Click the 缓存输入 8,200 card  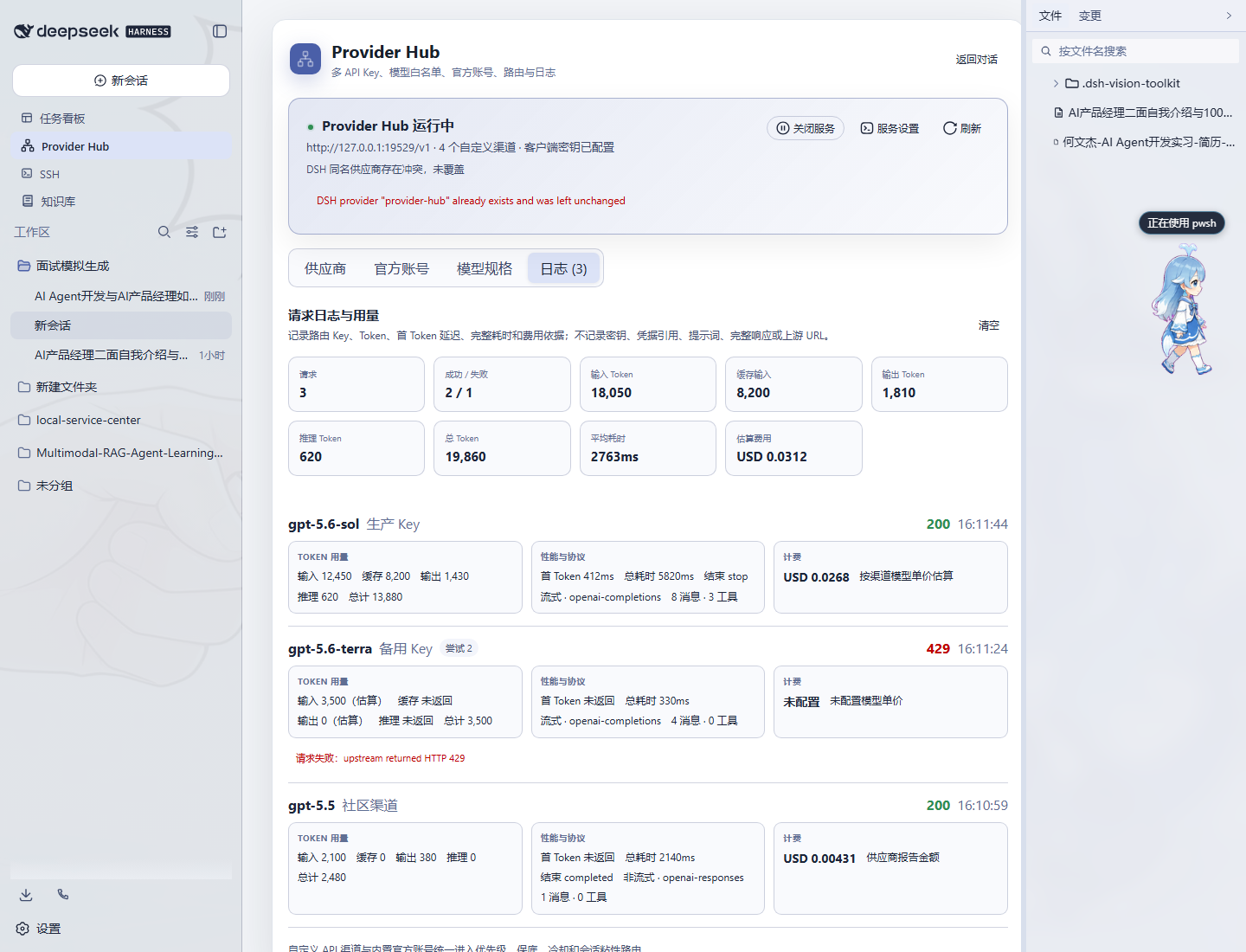tap(793, 384)
